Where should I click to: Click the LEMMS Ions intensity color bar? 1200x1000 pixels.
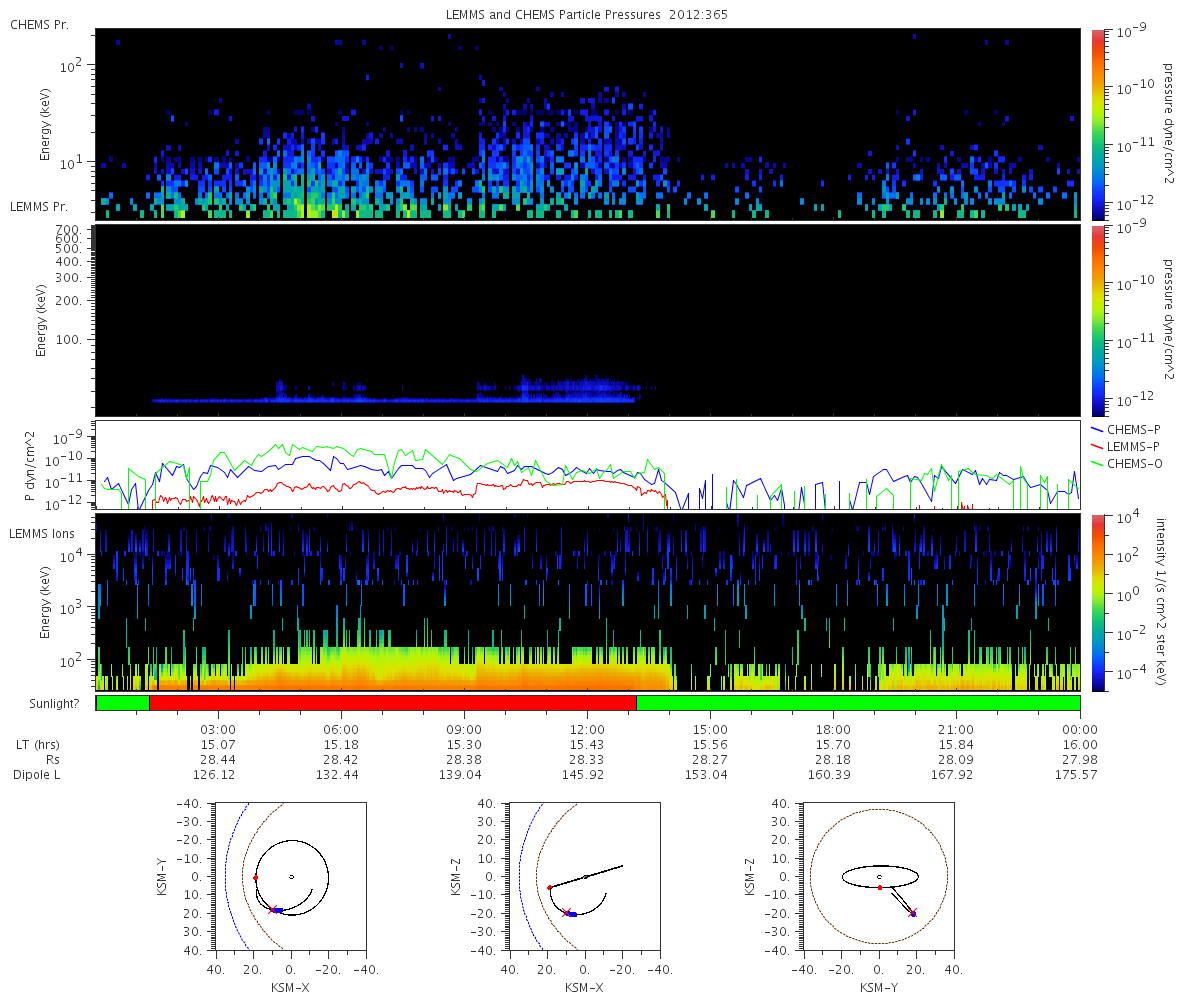1098,602
